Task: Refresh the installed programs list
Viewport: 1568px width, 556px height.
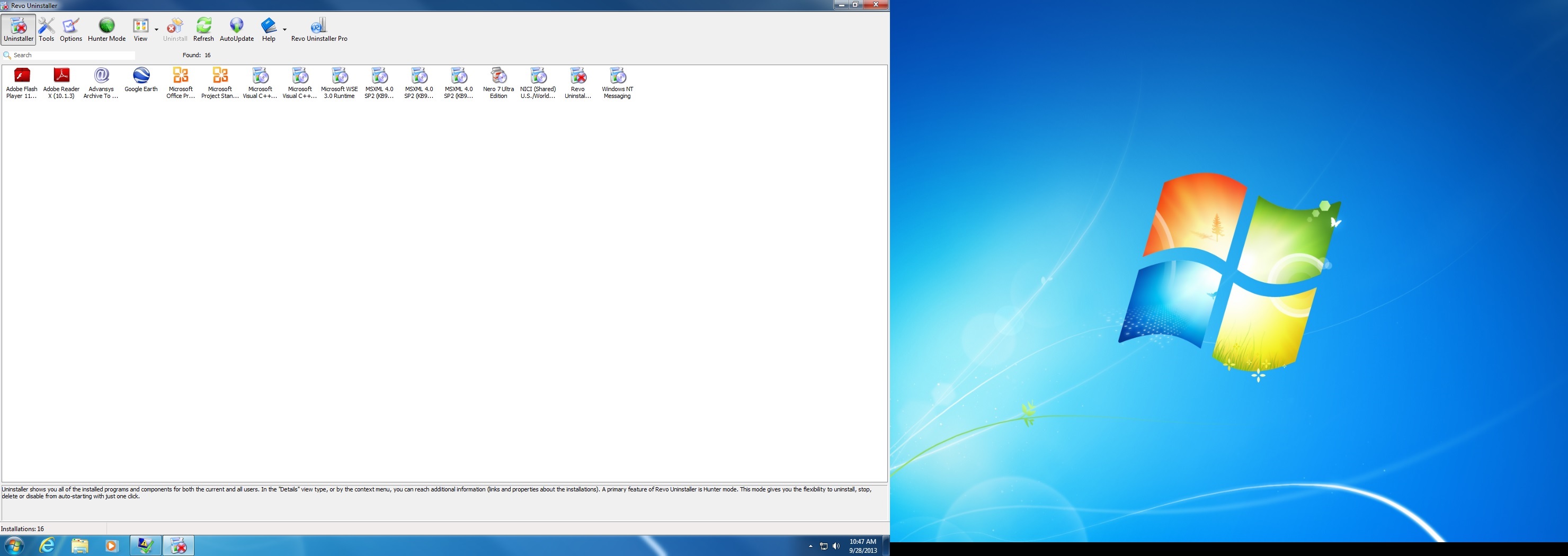Action: point(203,29)
